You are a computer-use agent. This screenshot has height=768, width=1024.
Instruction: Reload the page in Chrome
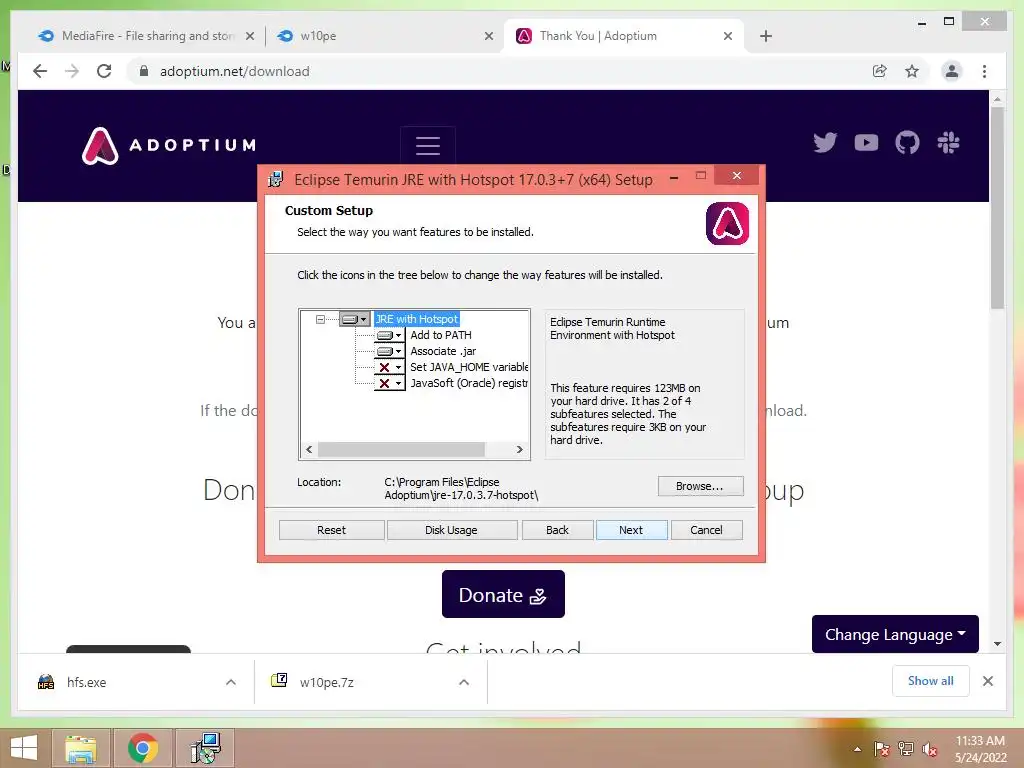[104, 71]
